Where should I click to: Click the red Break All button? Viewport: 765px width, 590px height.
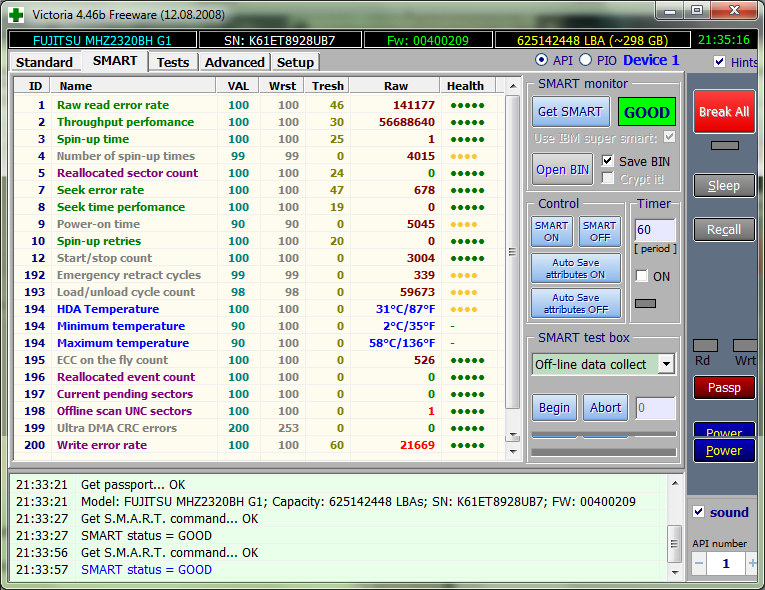(724, 112)
